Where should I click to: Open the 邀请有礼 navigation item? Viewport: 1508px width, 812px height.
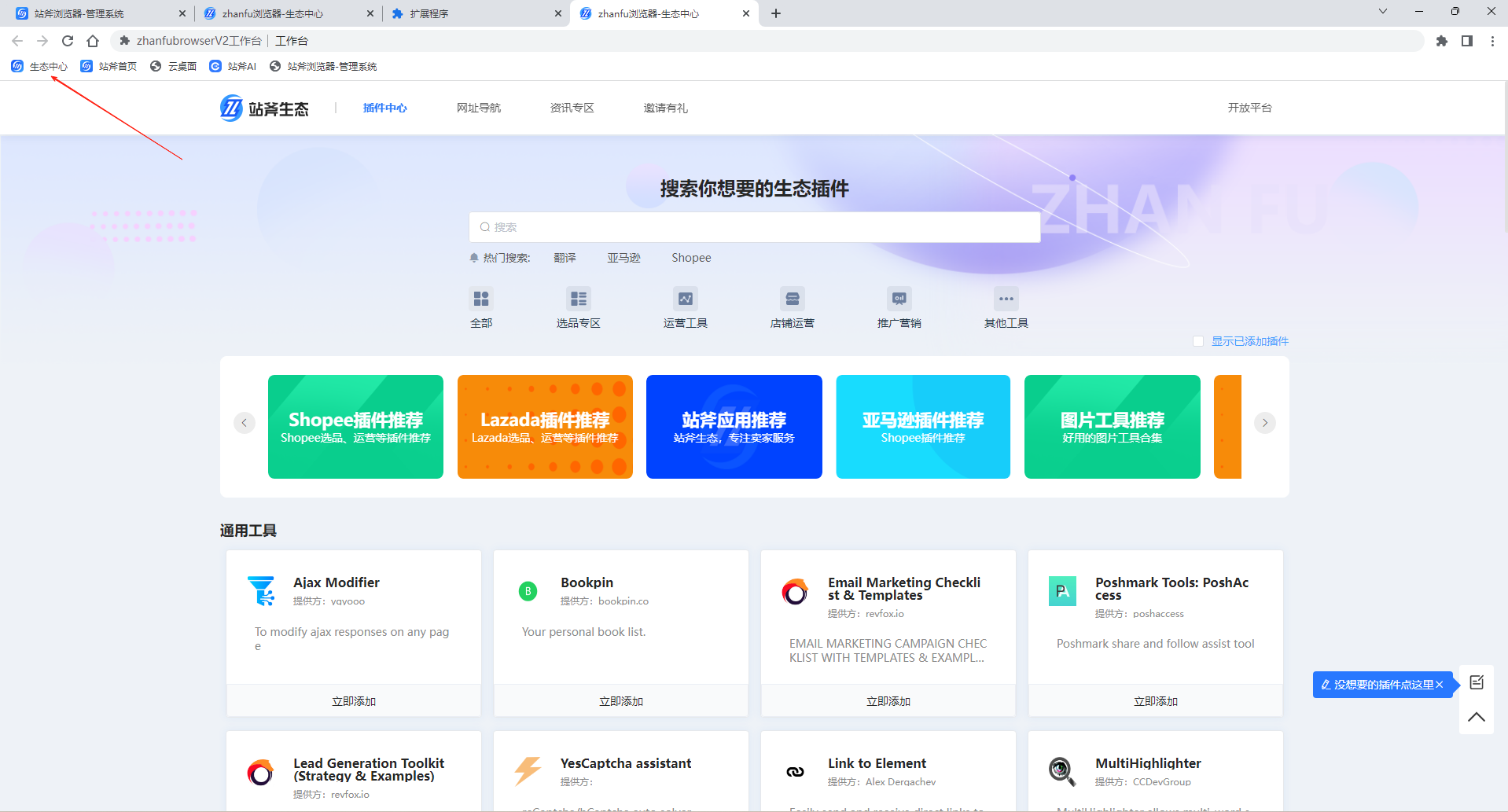pos(666,108)
